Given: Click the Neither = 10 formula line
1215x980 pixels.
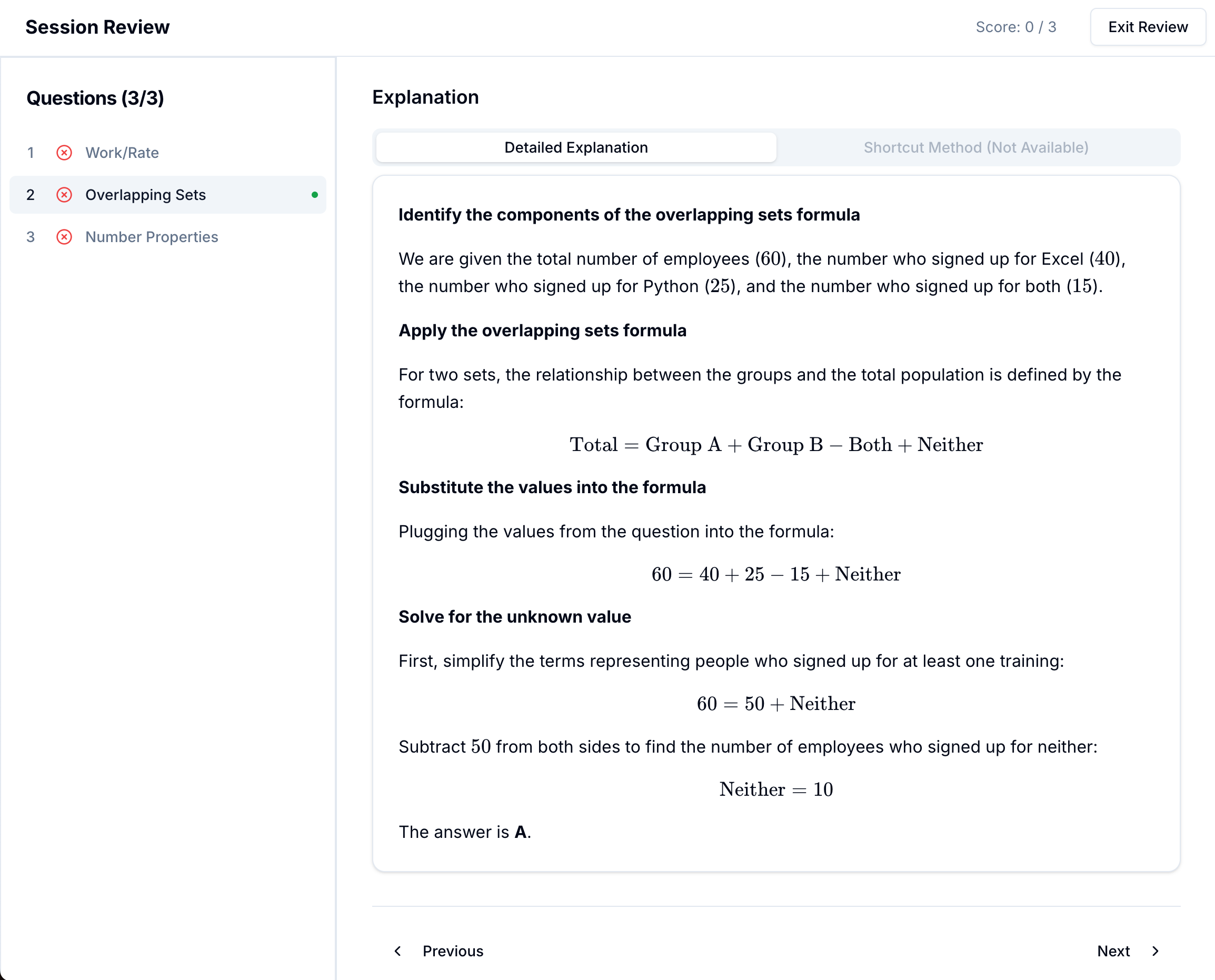Looking at the screenshot, I should [x=776, y=789].
